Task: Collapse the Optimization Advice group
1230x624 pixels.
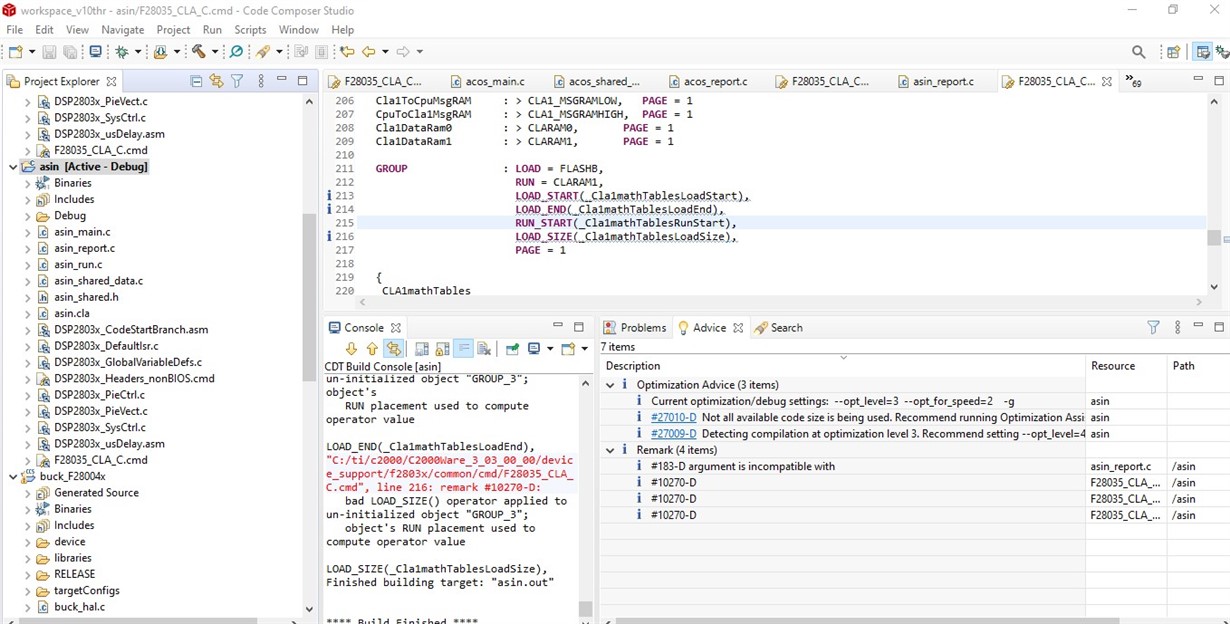Action: click(x=610, y=385)
